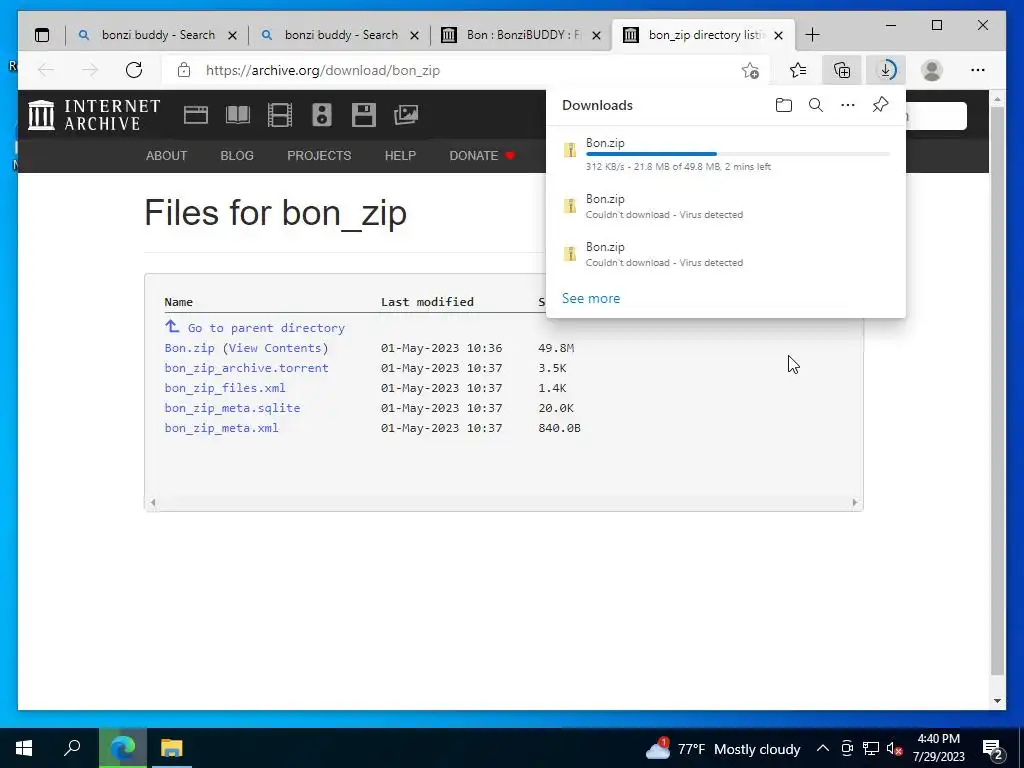Open File Explorer from taskbar
Screen dimensions: 1024x768
(x=172, y=748)
